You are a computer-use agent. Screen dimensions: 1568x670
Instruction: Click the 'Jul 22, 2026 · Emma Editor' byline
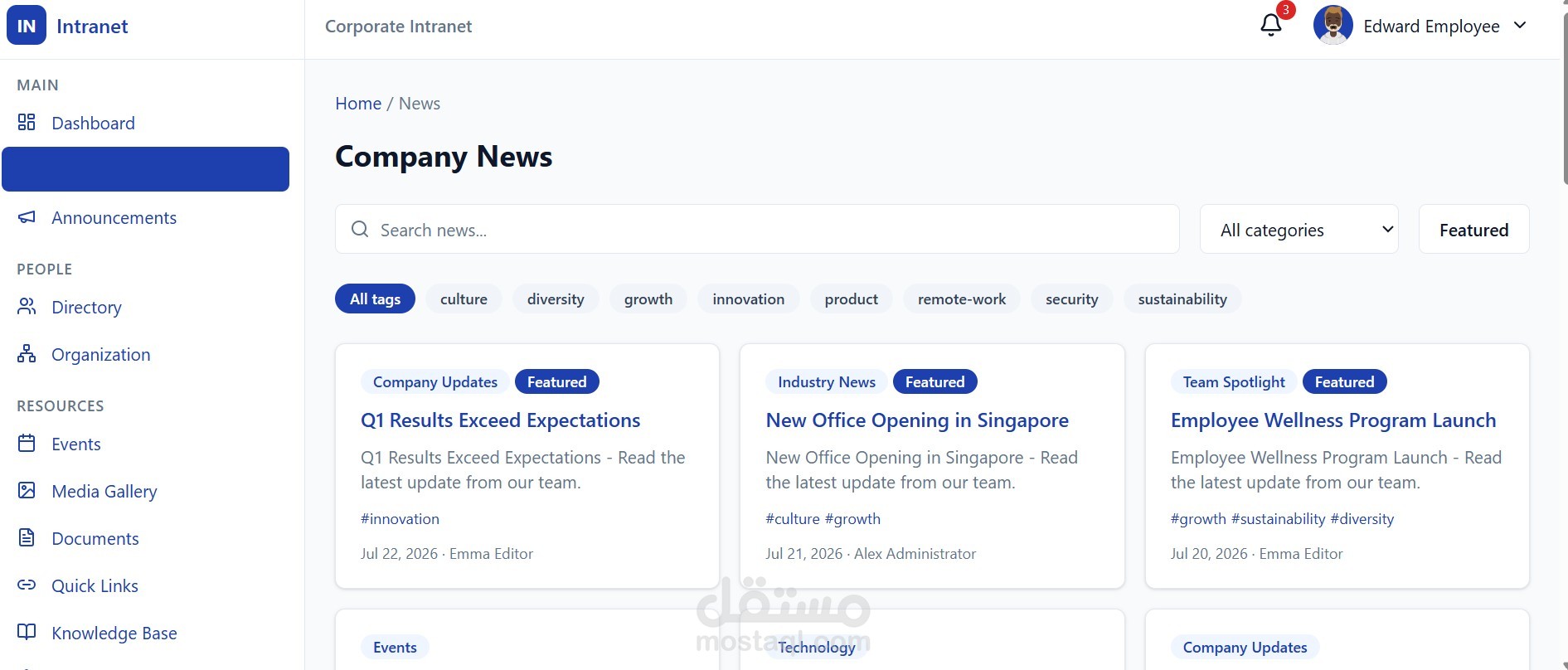point(447,554)
